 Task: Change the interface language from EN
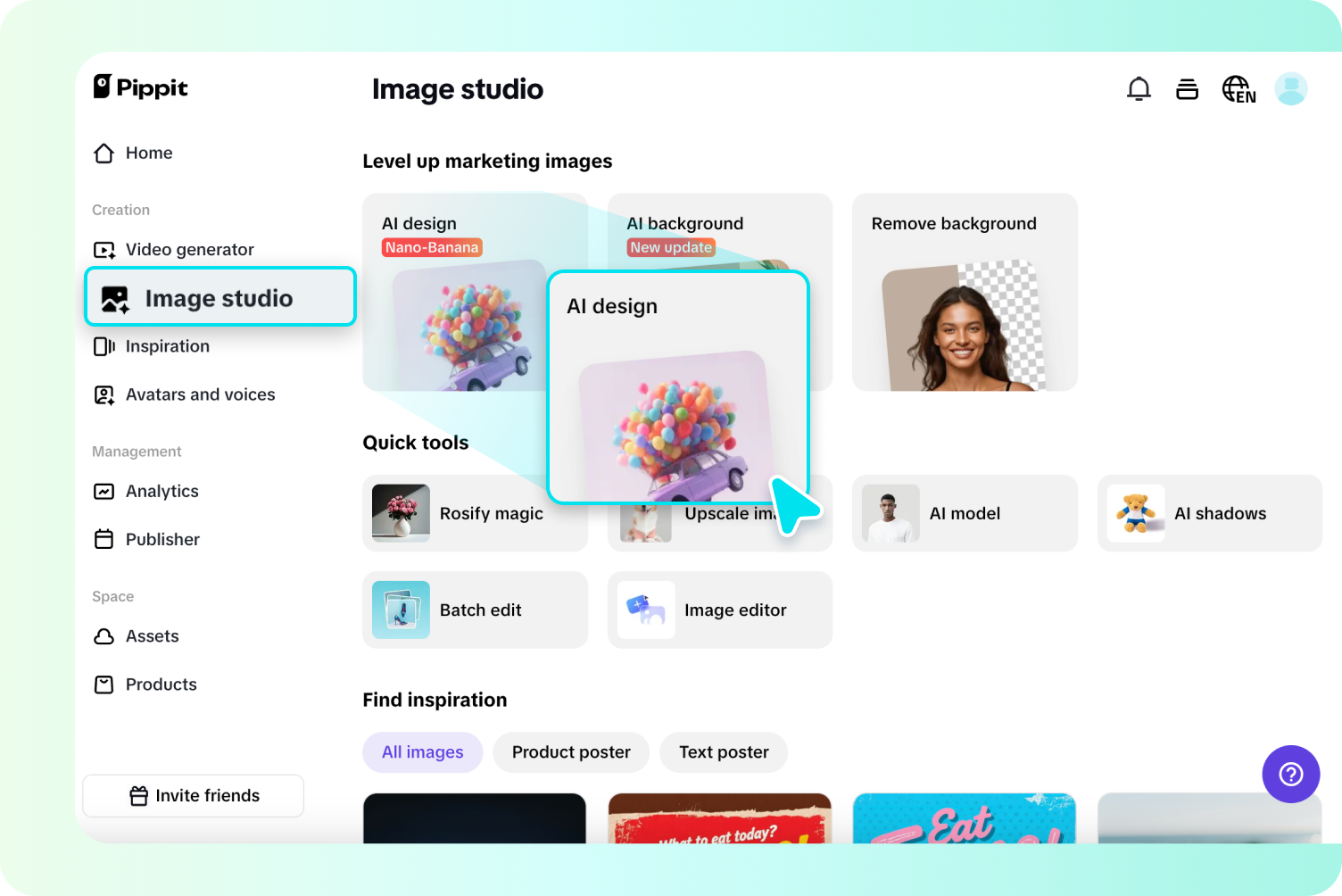(1238, 88)
